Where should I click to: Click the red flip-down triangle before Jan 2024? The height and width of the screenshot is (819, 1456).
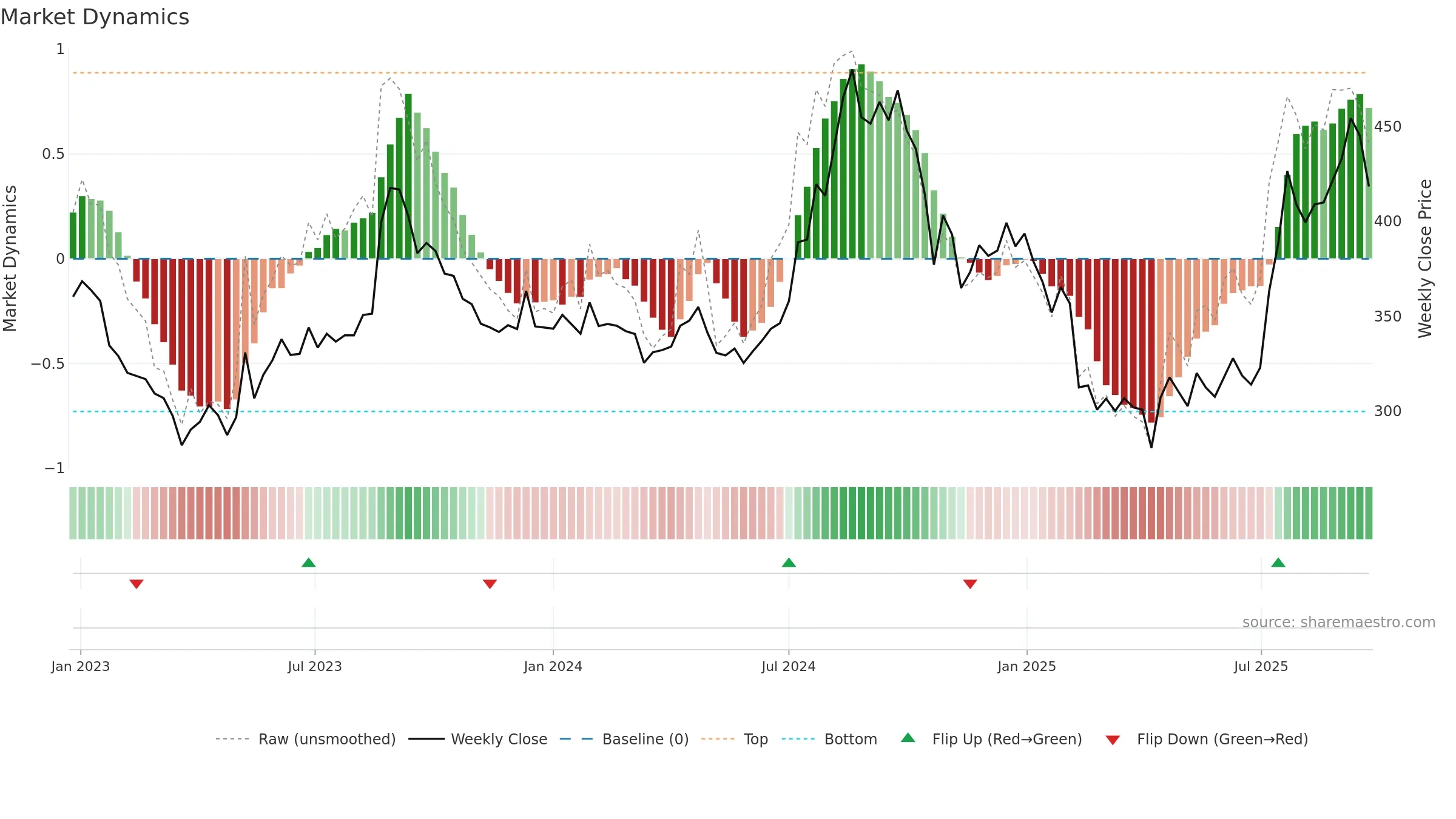490,584
